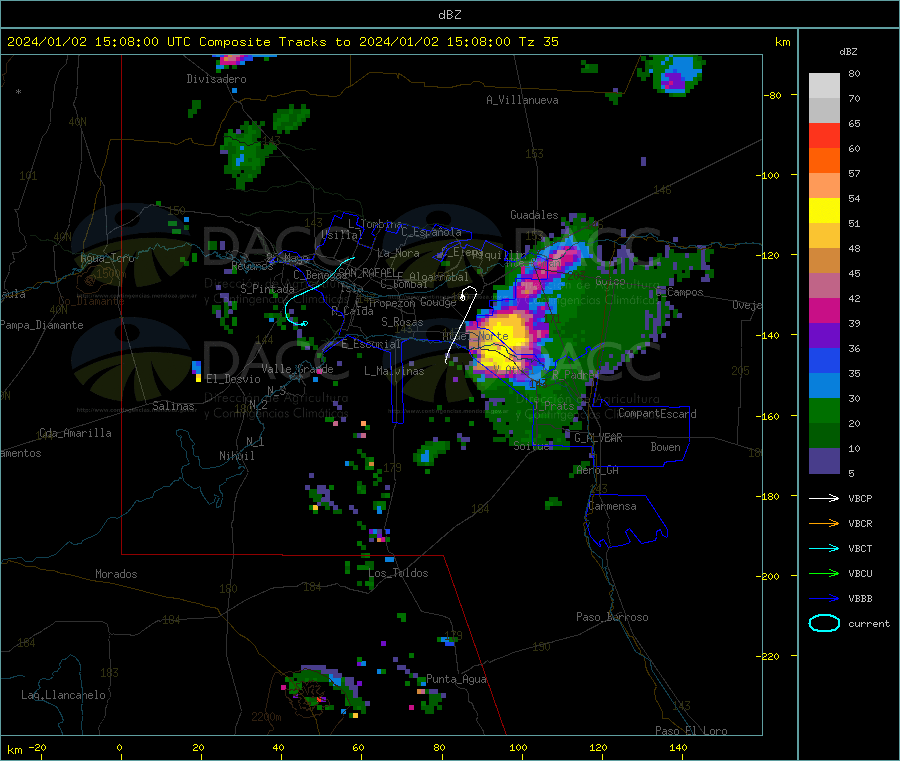Image resolution: width=900 pixels, height=761 pixels.
Task: Click the white storm track near Goudge
Action: [462, 325]
